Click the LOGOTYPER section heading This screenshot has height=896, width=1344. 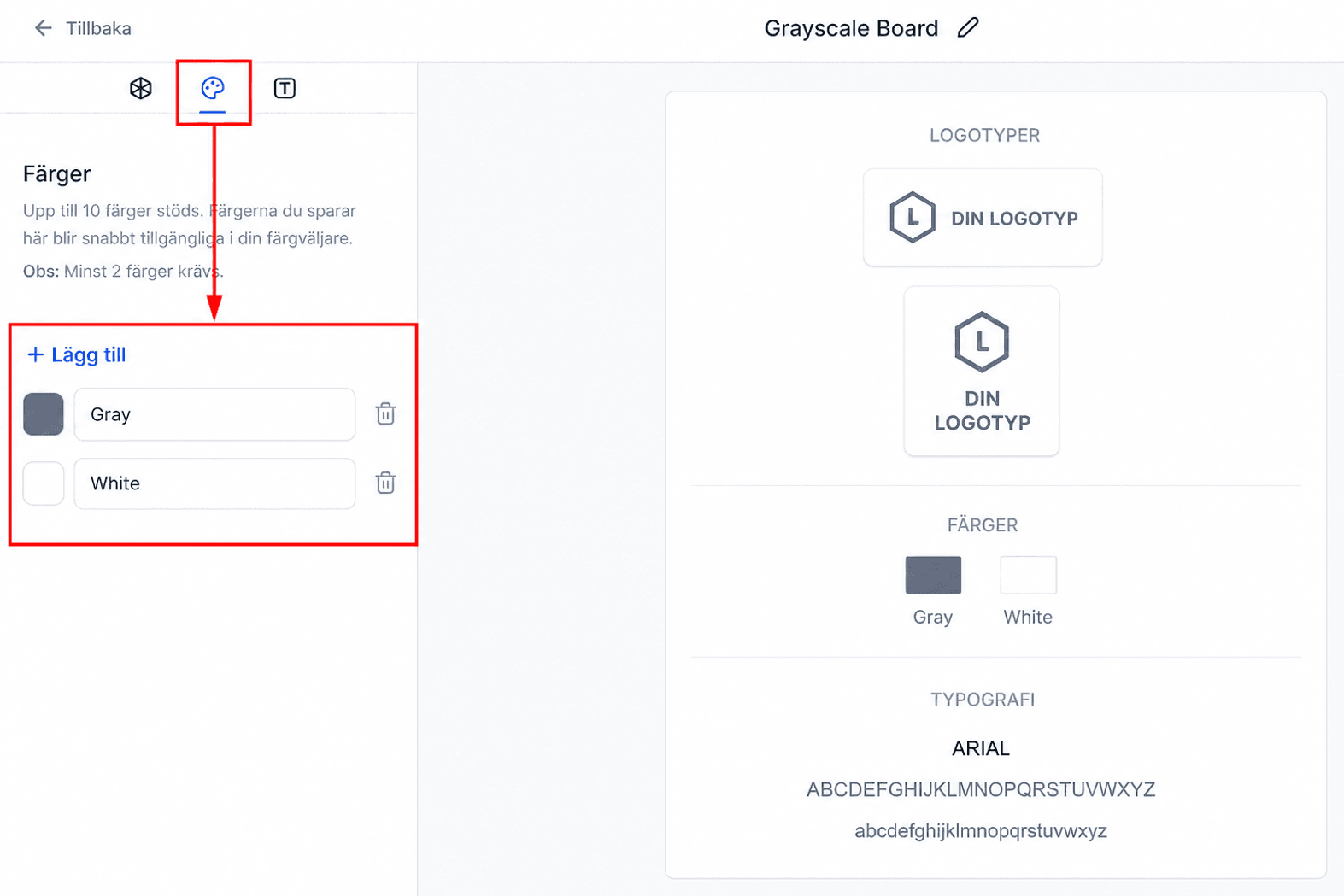click(984, 136)
